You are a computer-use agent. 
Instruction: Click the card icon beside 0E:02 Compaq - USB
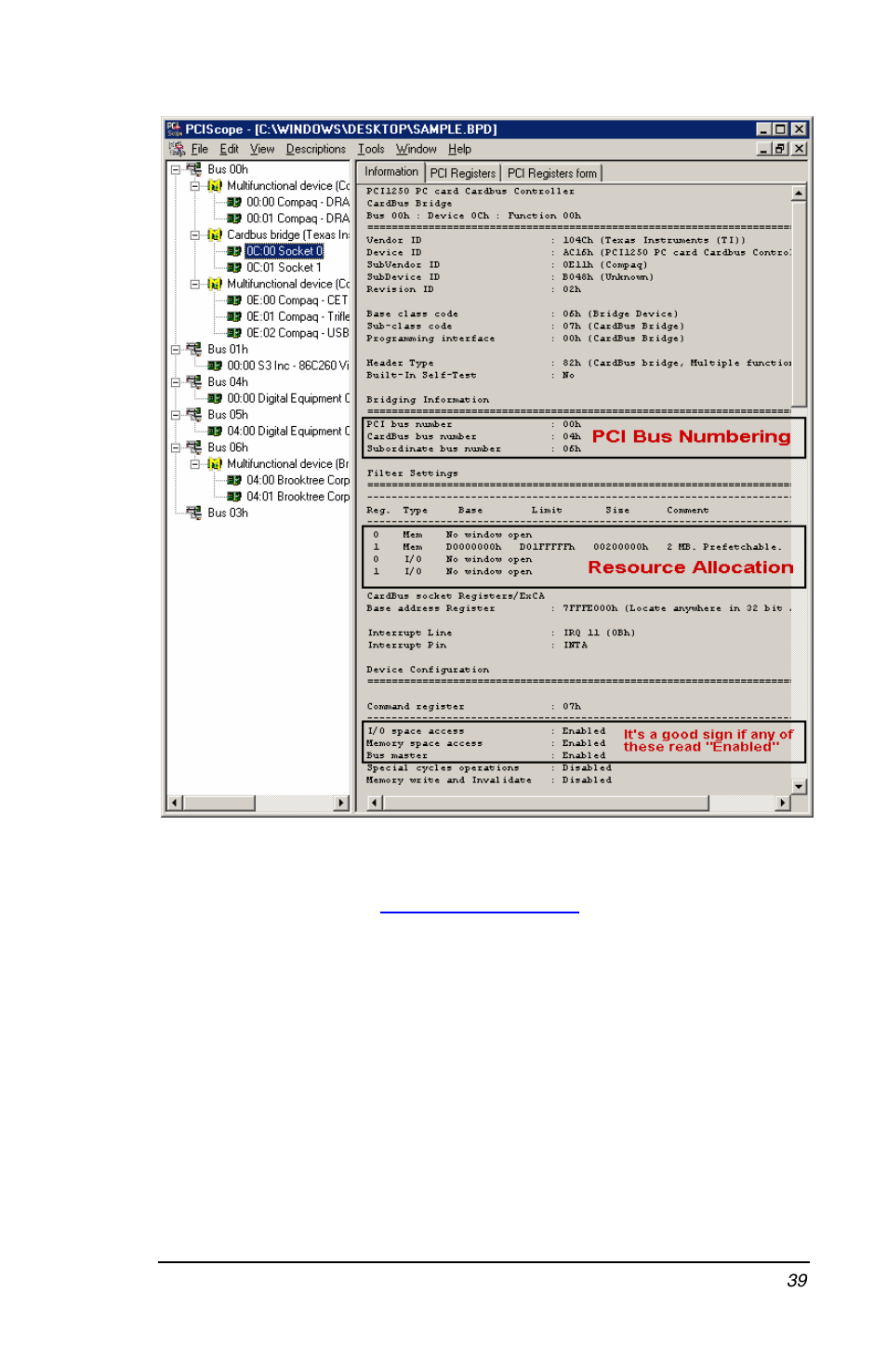point(234,333)
